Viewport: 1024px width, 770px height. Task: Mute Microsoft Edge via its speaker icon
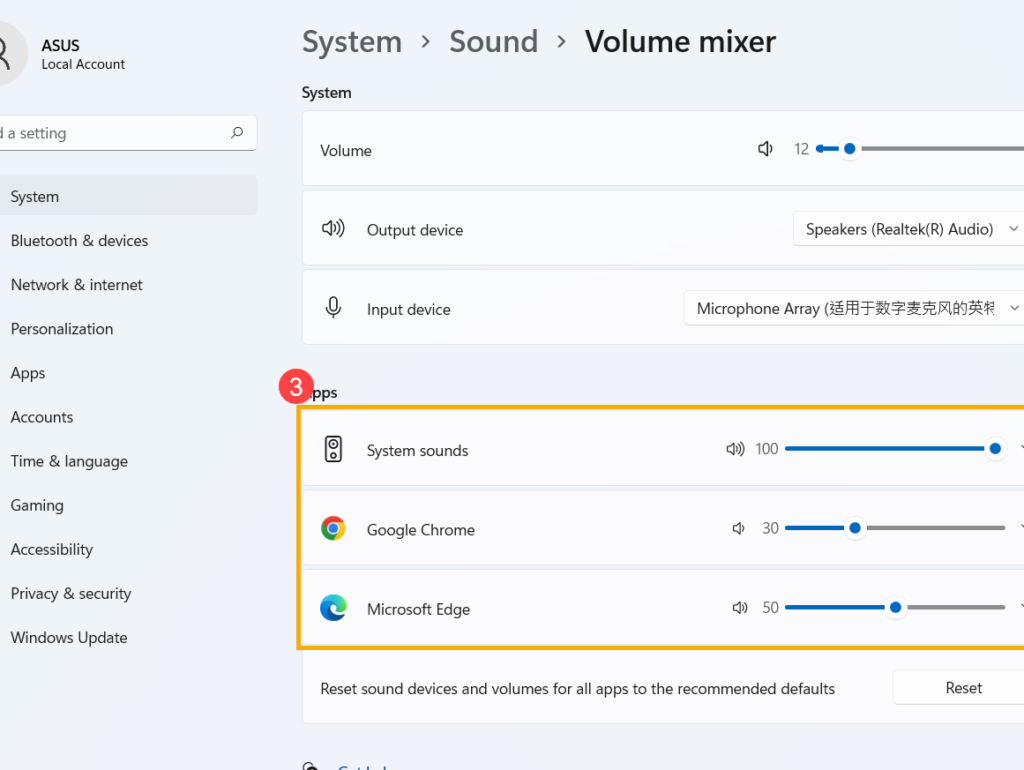tap(739, 607)
